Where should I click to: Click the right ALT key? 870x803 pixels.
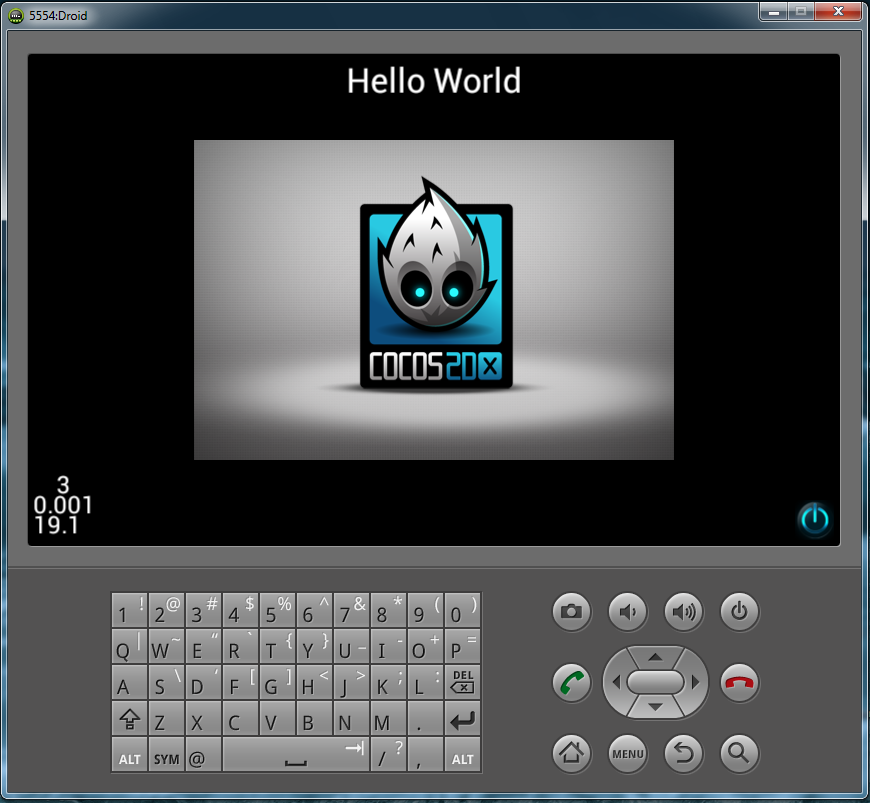point(462,754)
